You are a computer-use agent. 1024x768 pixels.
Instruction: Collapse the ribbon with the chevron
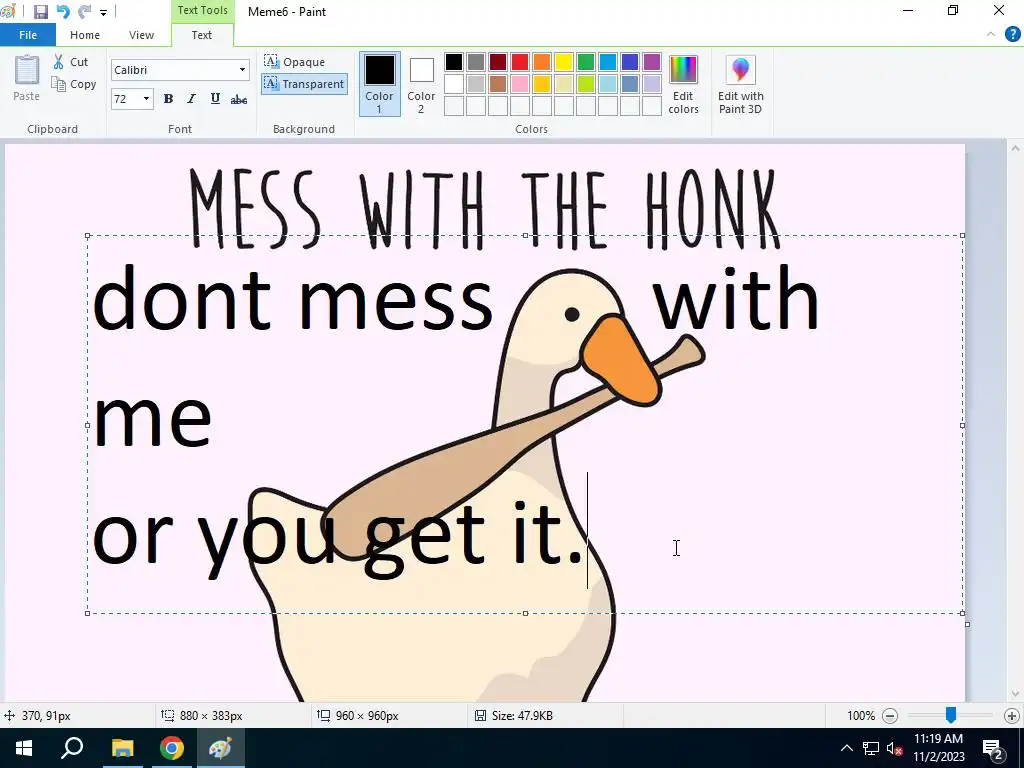tap(991, 35)
